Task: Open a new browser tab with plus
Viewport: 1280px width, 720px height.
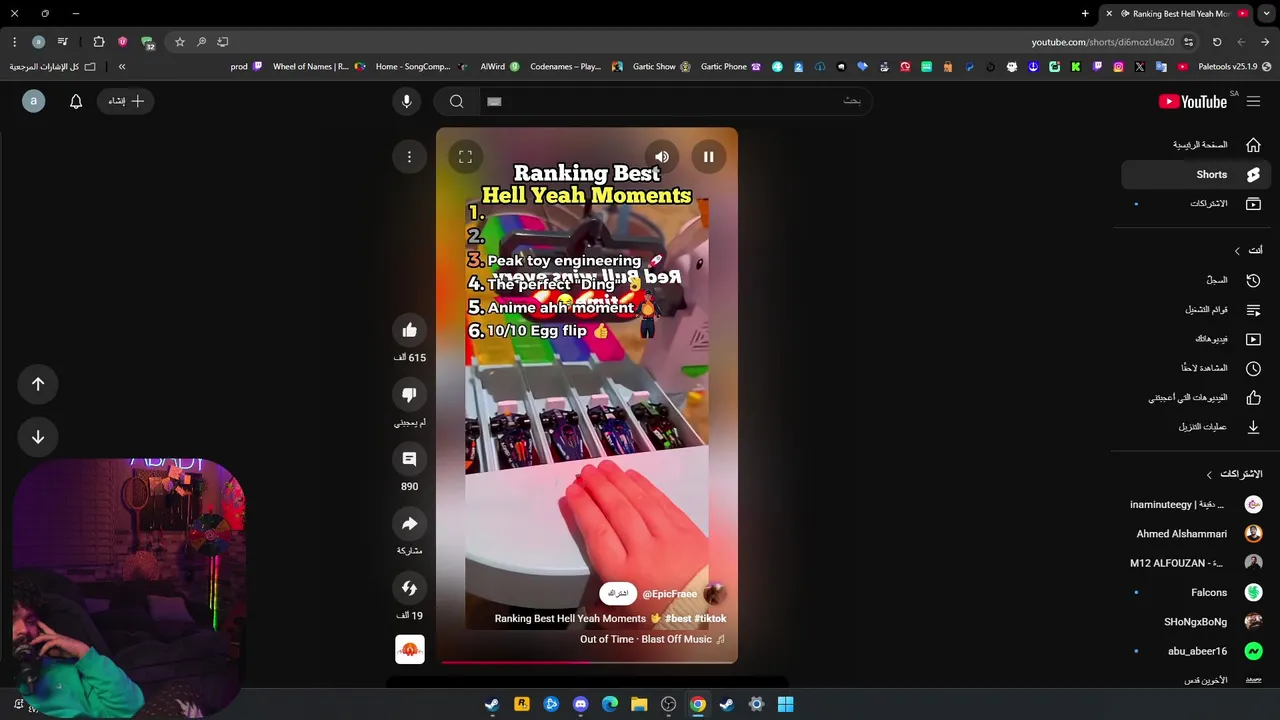Action: 1085,14
